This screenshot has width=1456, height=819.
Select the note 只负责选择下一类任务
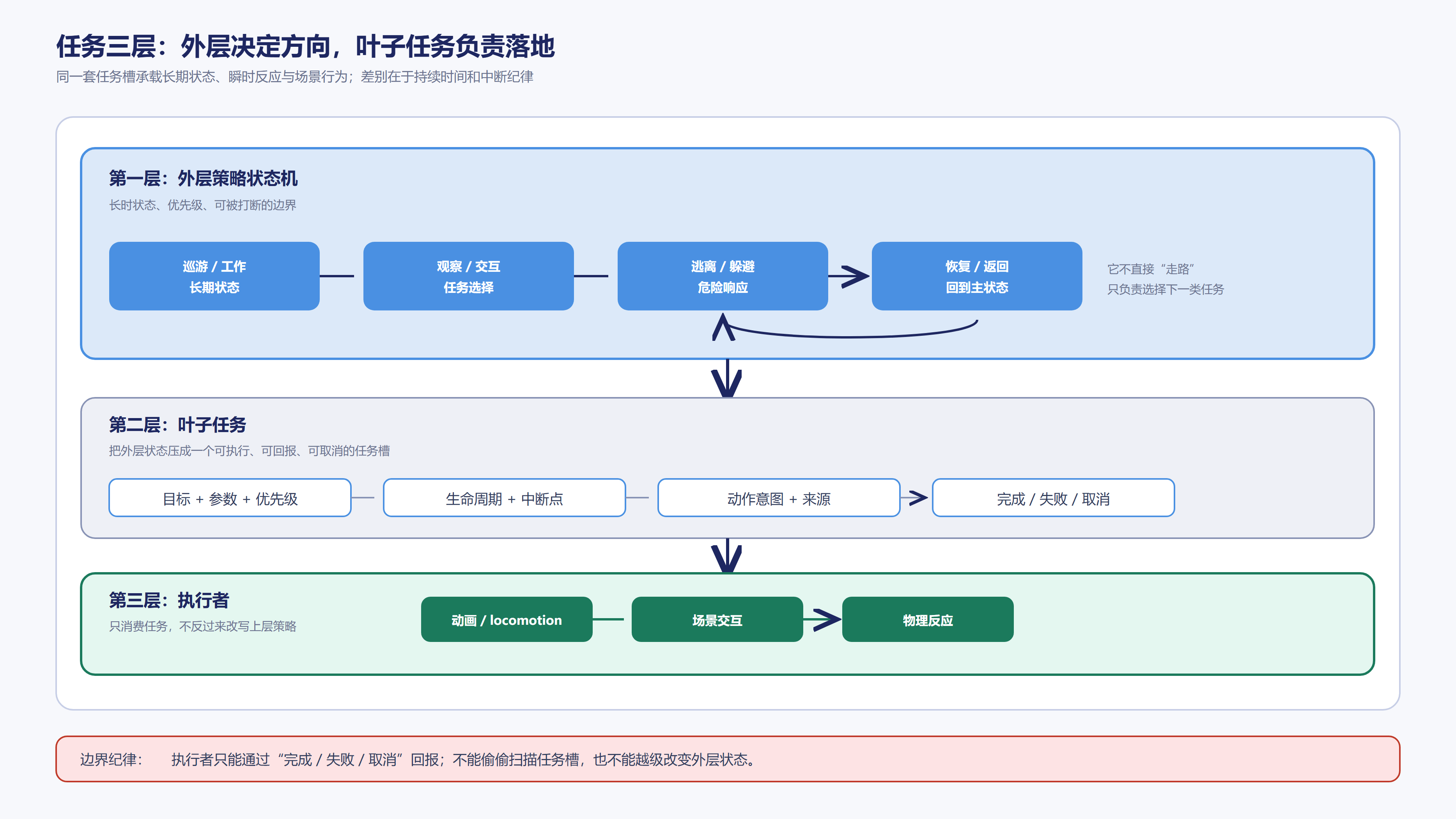pos(1166,289)
